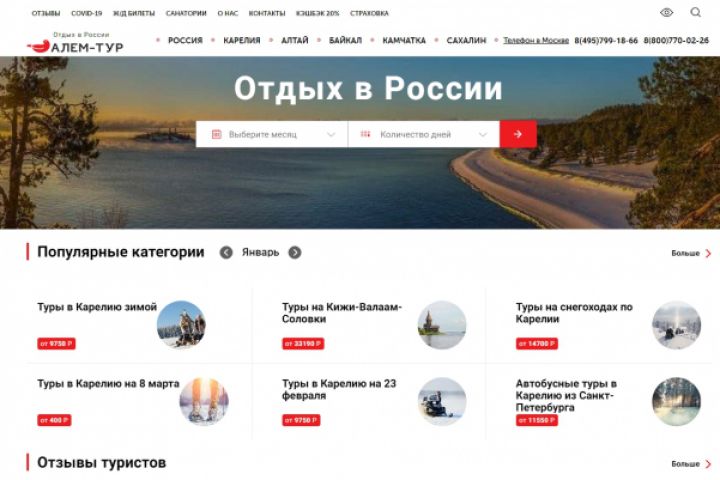
Task: Open Больше link for popular categories
Action: (691, 253)
